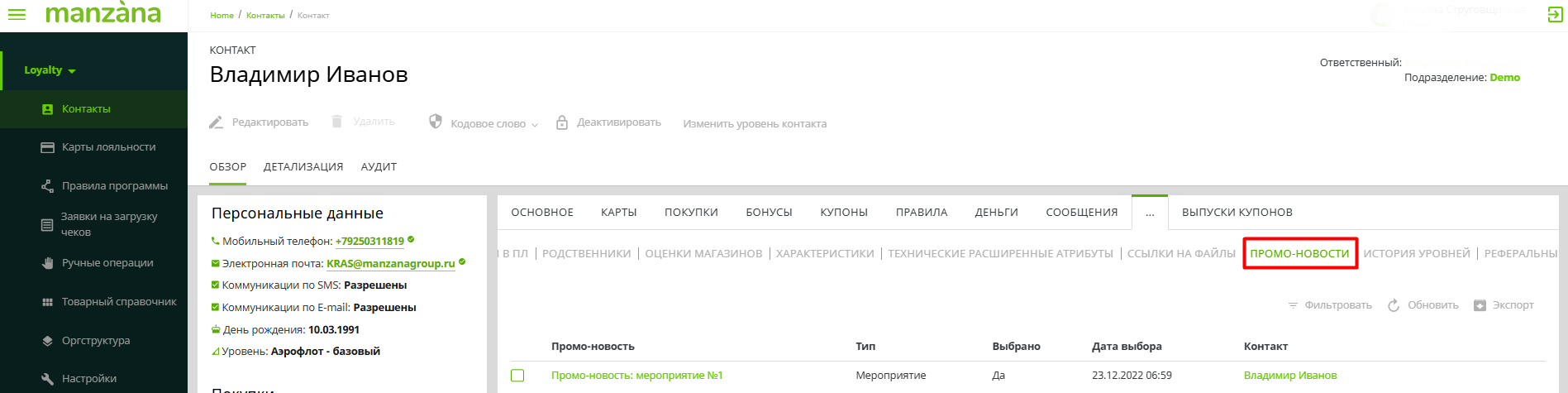This screenshot has width=1568, height=393.
Task: Click the Filter icon
Action: point(1293,305)
